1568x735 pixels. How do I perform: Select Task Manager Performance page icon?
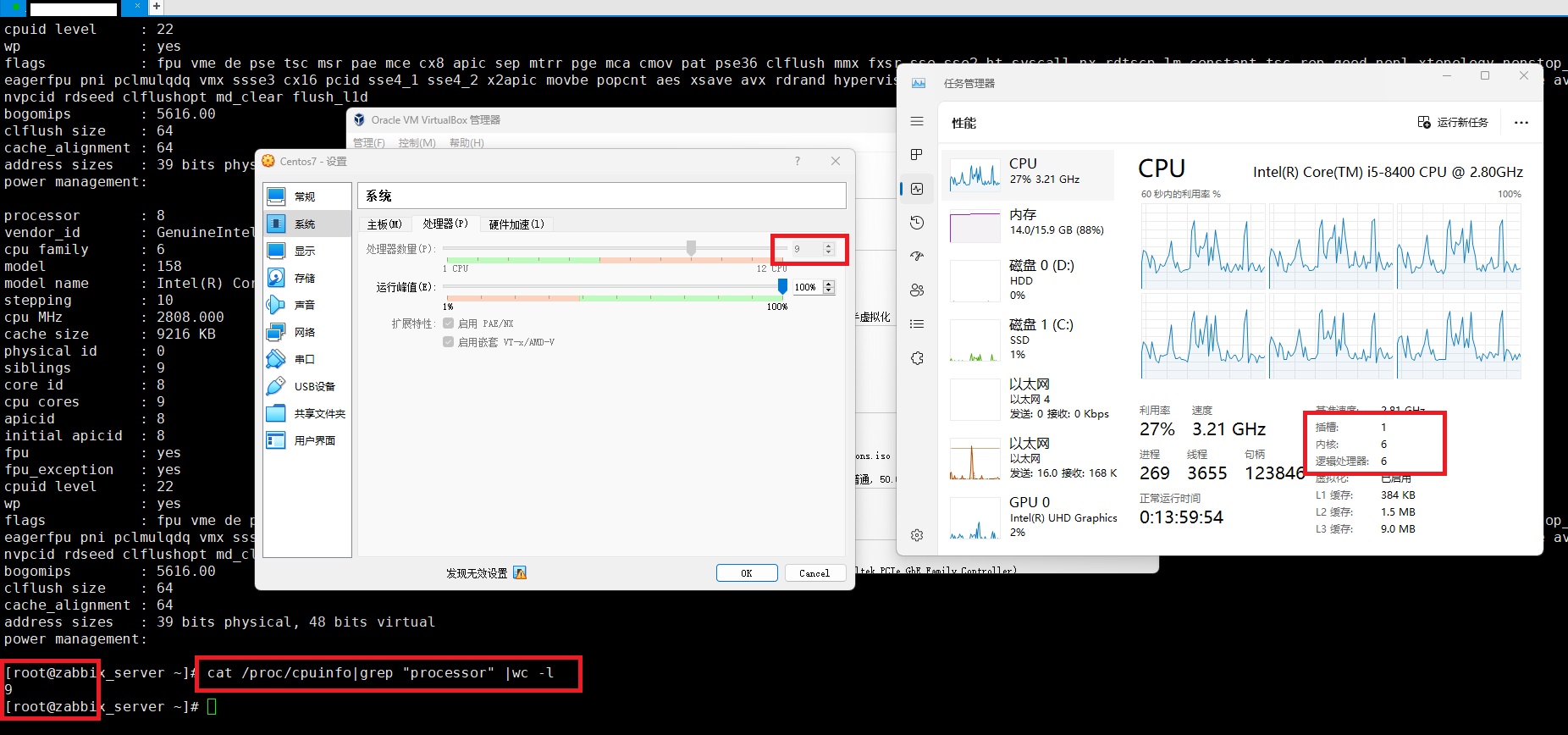pos(917,189)
